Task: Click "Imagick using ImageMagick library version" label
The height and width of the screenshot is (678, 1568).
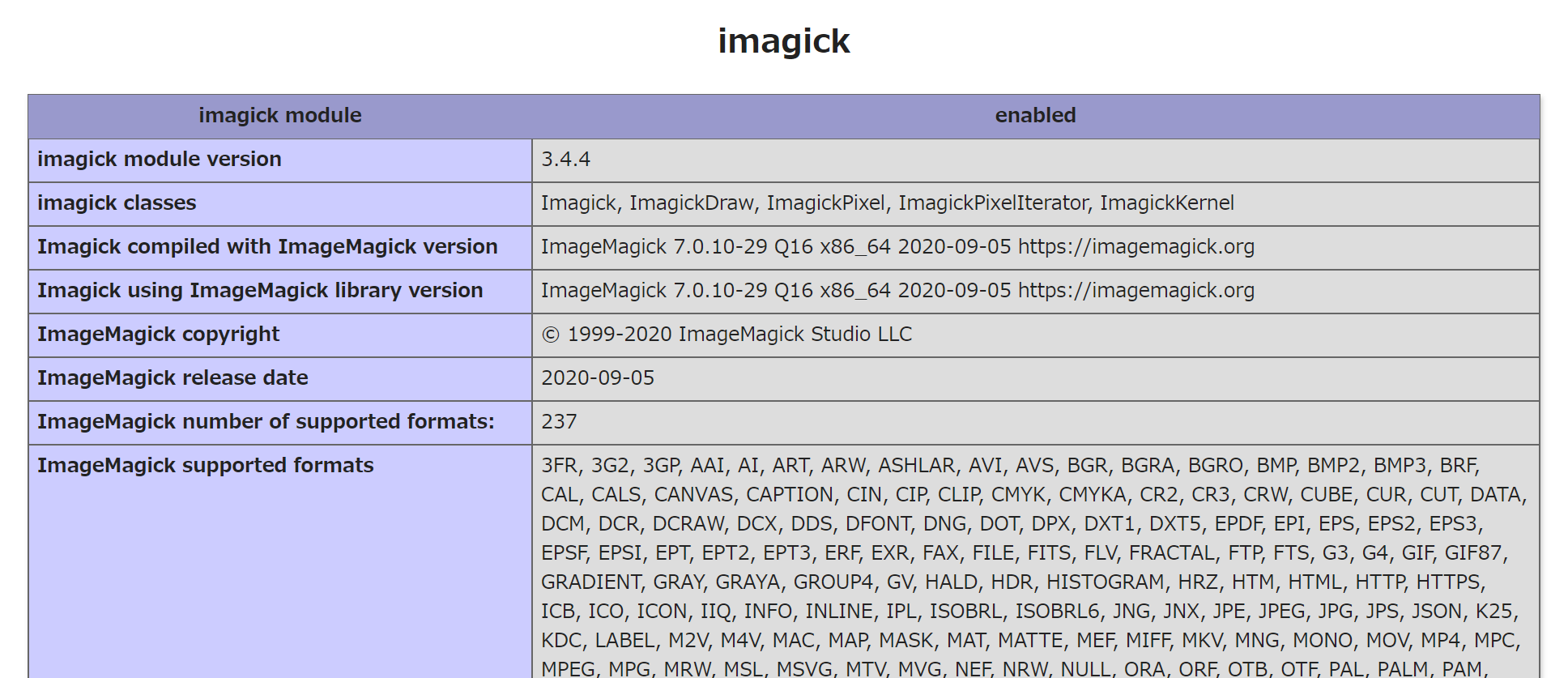Action: [260, 291]
